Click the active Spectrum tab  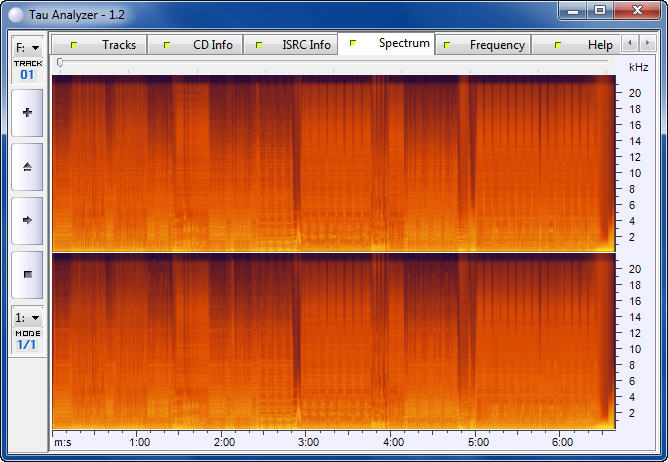392,44
